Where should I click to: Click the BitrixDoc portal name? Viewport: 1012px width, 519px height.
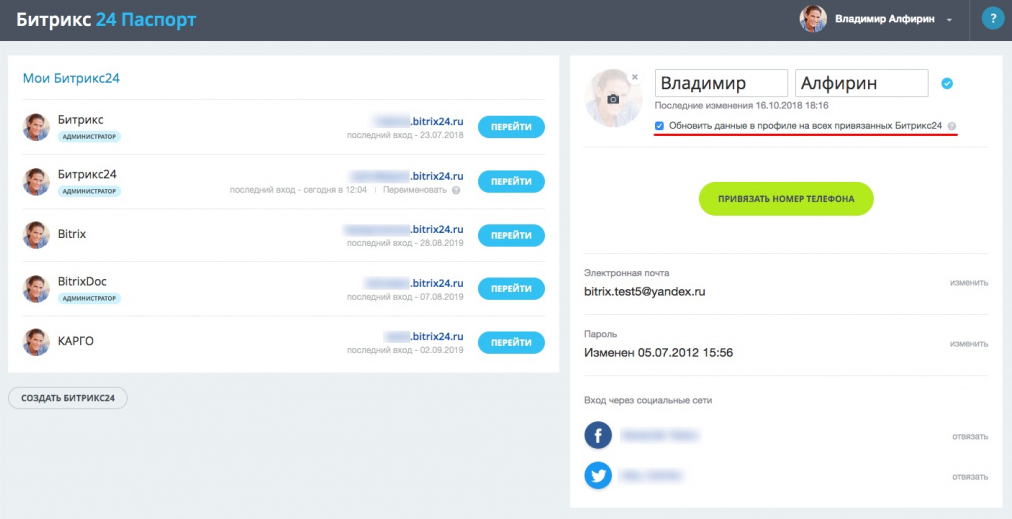[x=82, y=282]
